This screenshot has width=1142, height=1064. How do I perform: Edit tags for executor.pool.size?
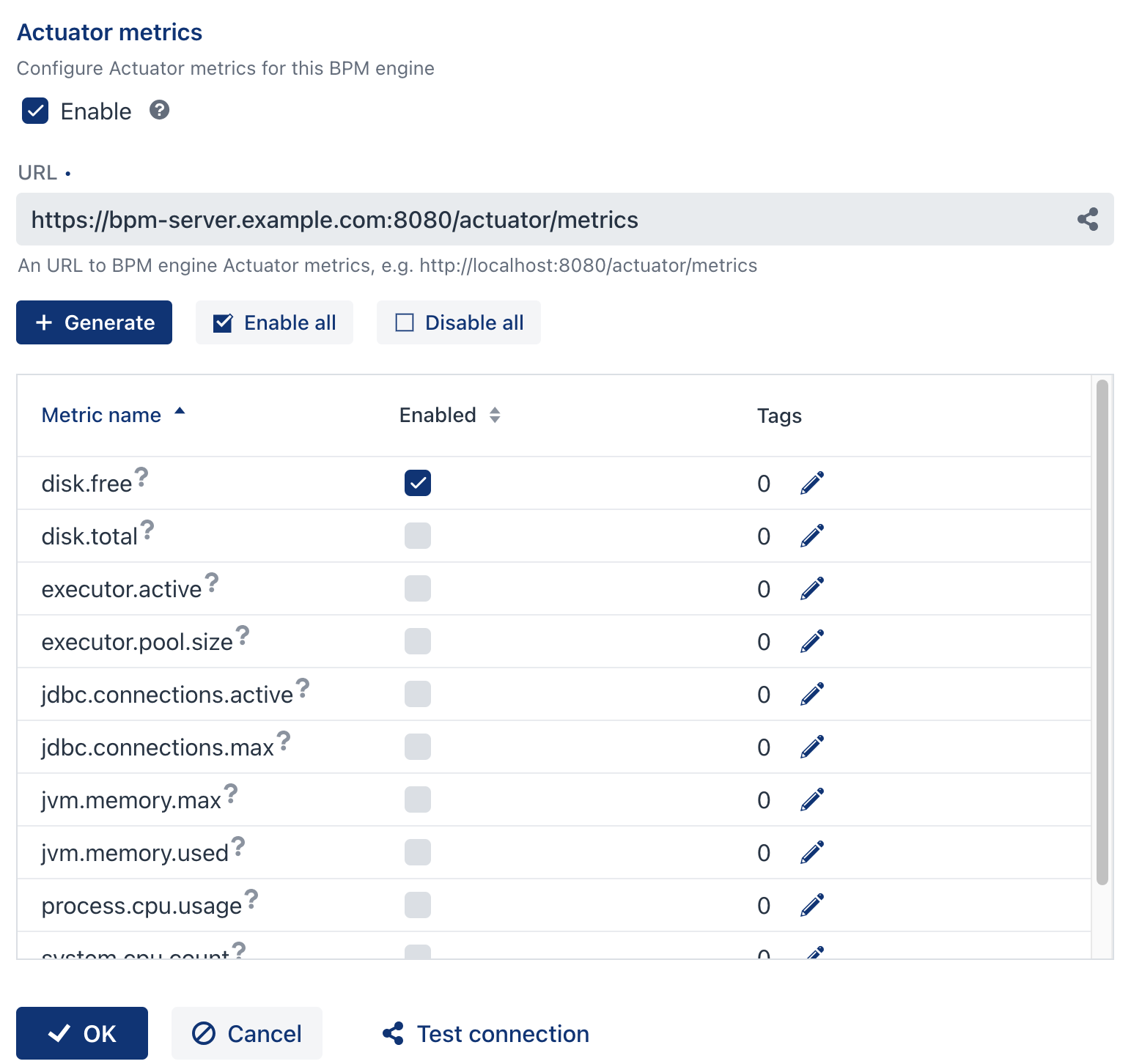click(x=811, y=641)
